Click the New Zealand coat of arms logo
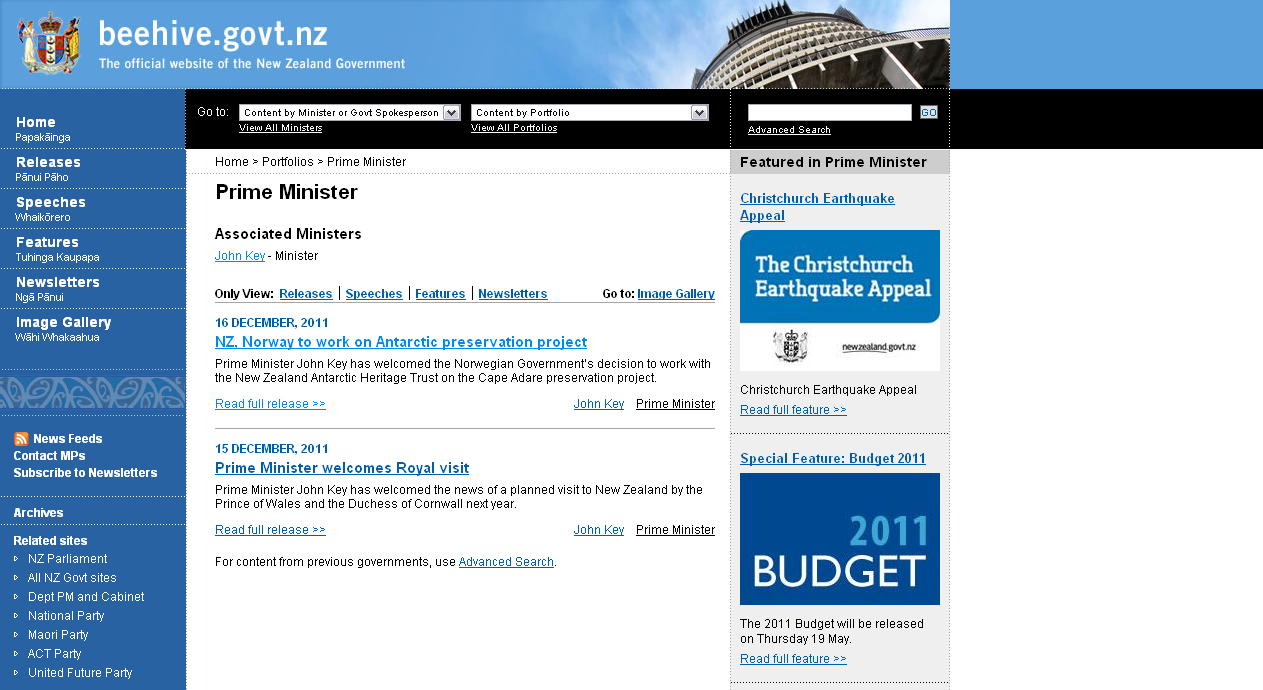This screenshot has height=690, width=1263. 51,43
